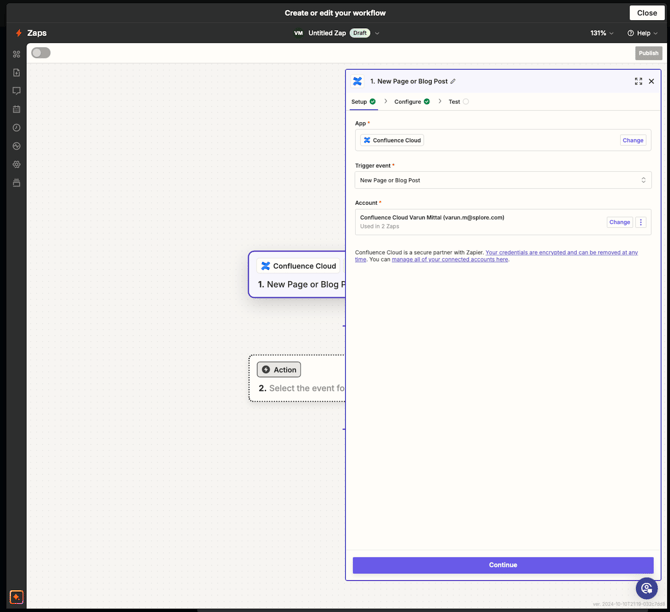Click the VM avatar badge
The width and height of the screenshot is (670, 612).
pos(298,33)
